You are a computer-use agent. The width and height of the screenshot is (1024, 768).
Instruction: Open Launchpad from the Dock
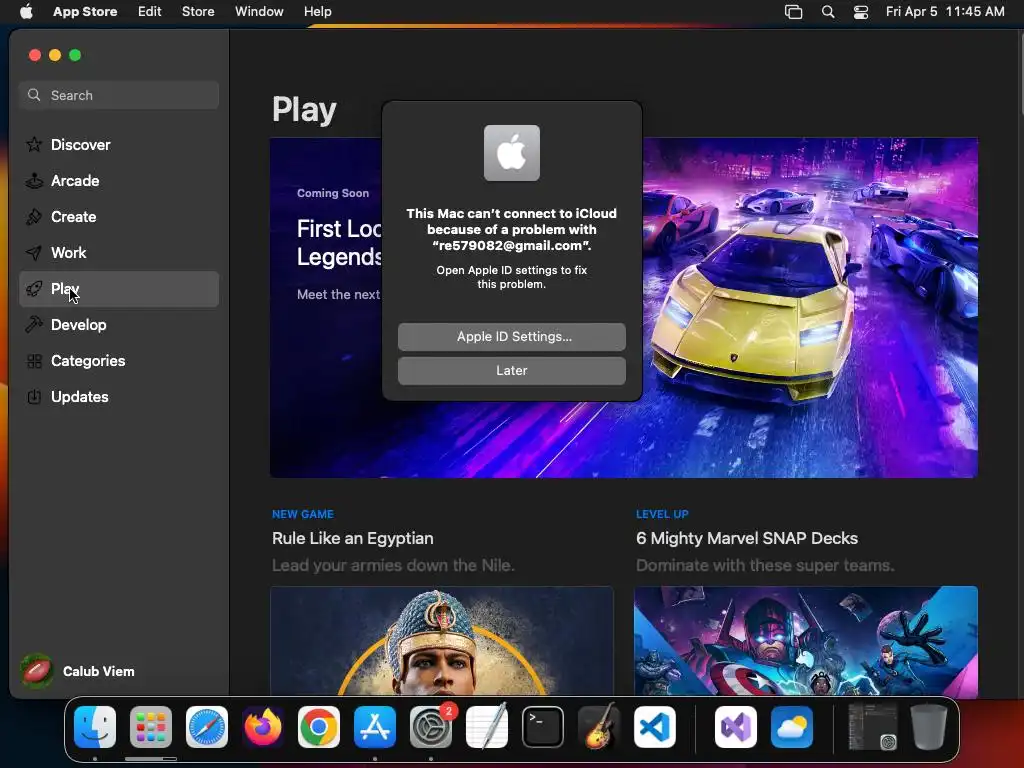pos(151,727)
